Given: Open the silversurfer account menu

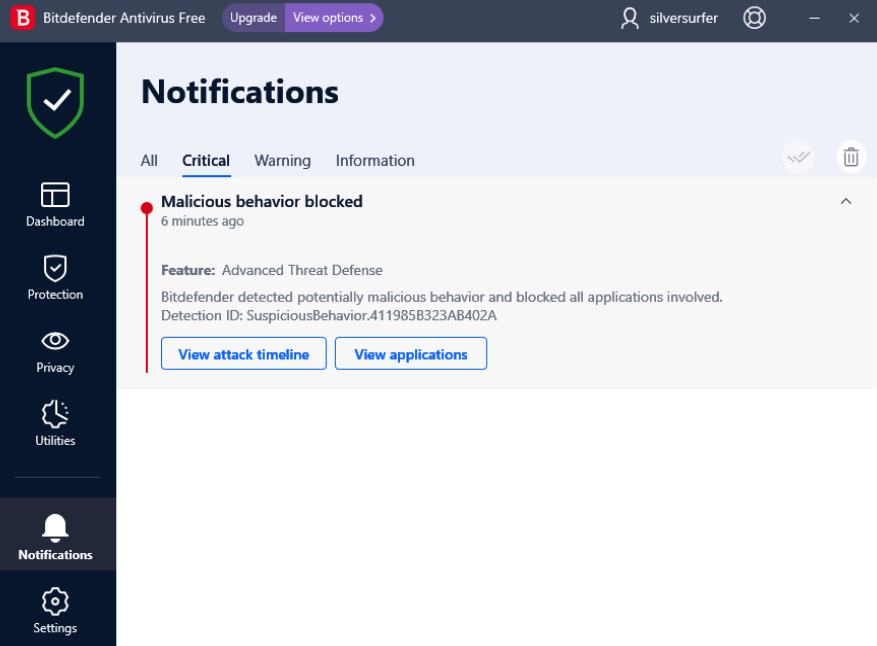Looking at the screenshot, I should pyautogui.click(x=670, y=18).
